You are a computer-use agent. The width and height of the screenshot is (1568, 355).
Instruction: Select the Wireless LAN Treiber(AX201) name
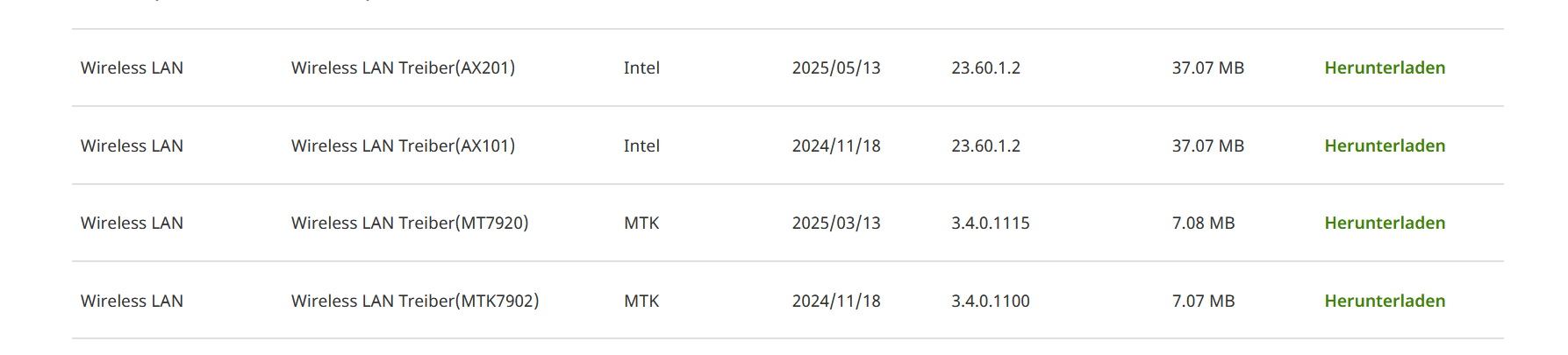(x=403, y=67)
